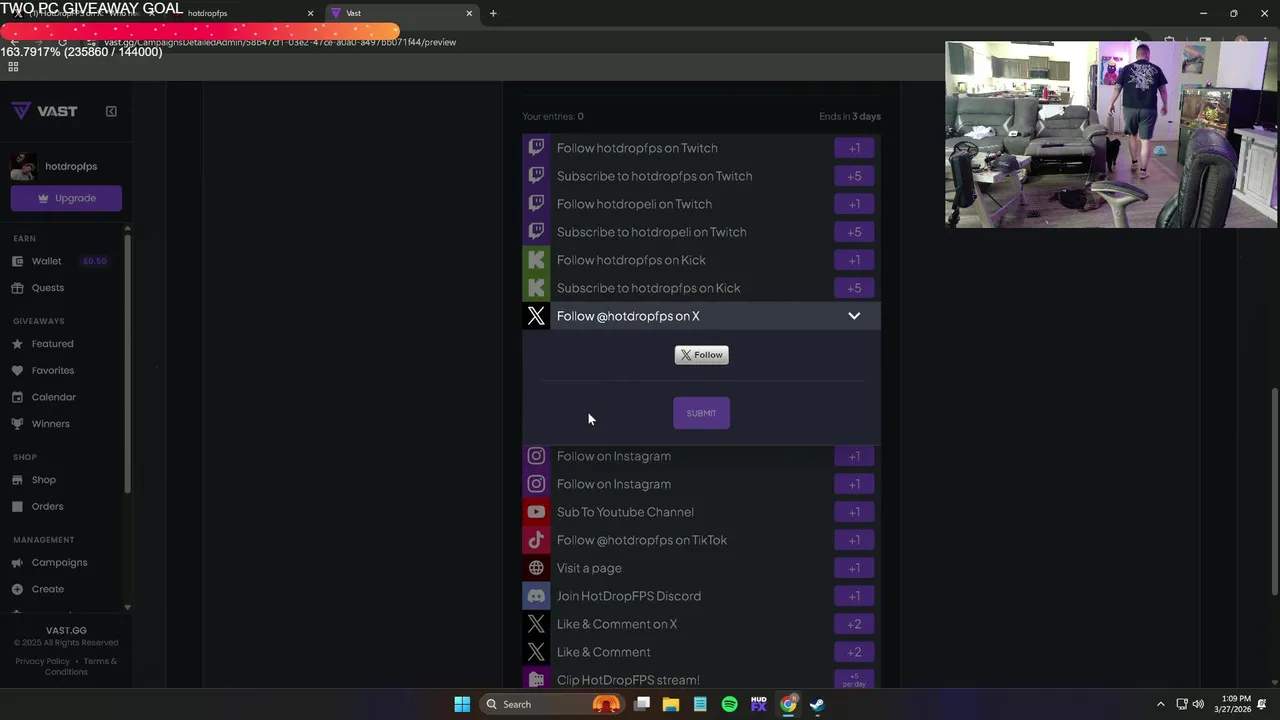The height and width of the screenshot is (720, 1280).
Task: Click the YouTube icon for Sub To Youtube Channel
Action: pos(536,512)
